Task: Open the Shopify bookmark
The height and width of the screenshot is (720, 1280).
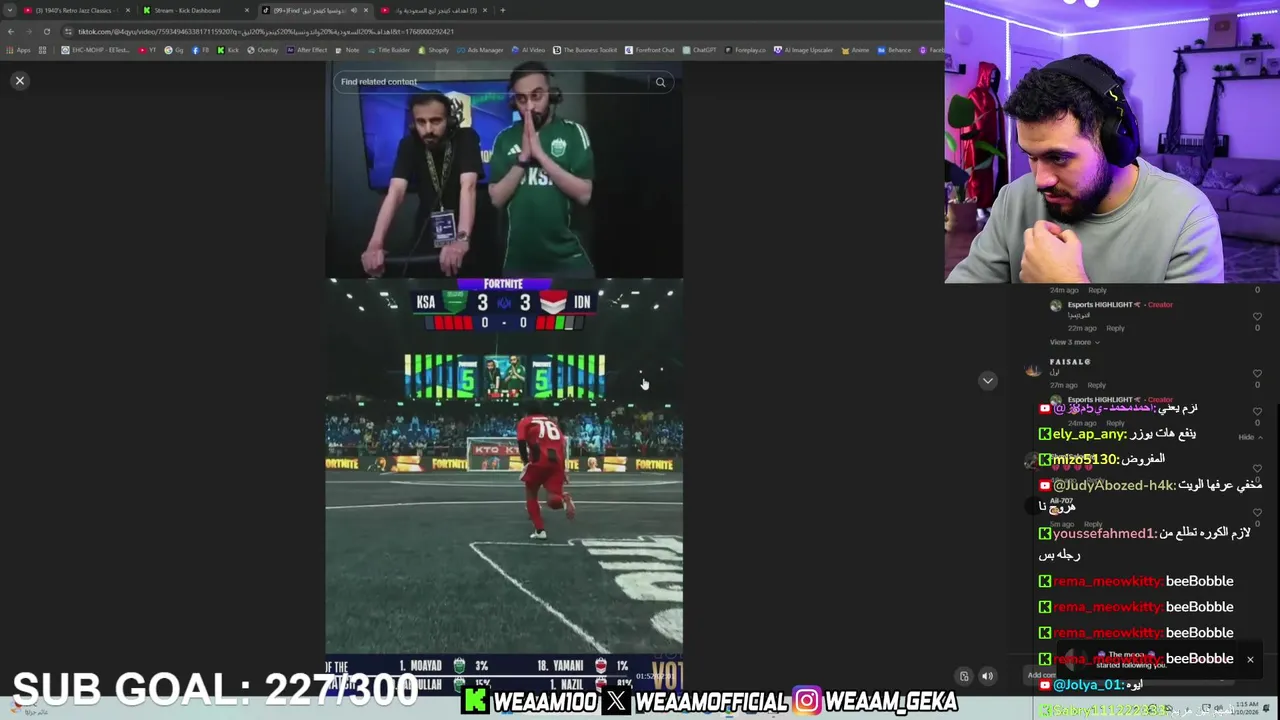Action: [x=434, y=50]
